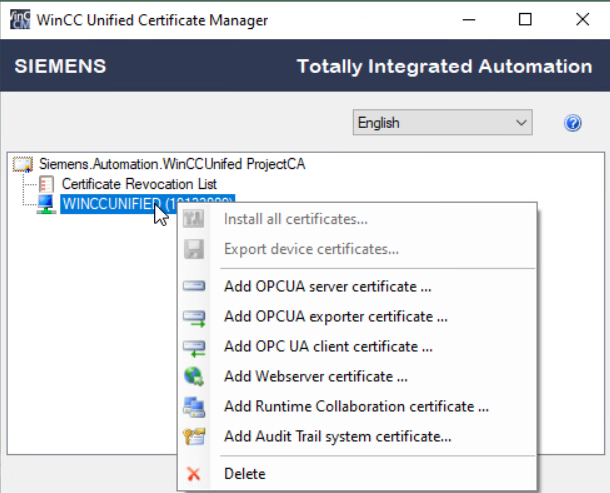This screenshot has width=610, height=493.
Task: Click the WINCCUNIFIED device computer icon
Action: pos(46,204)
